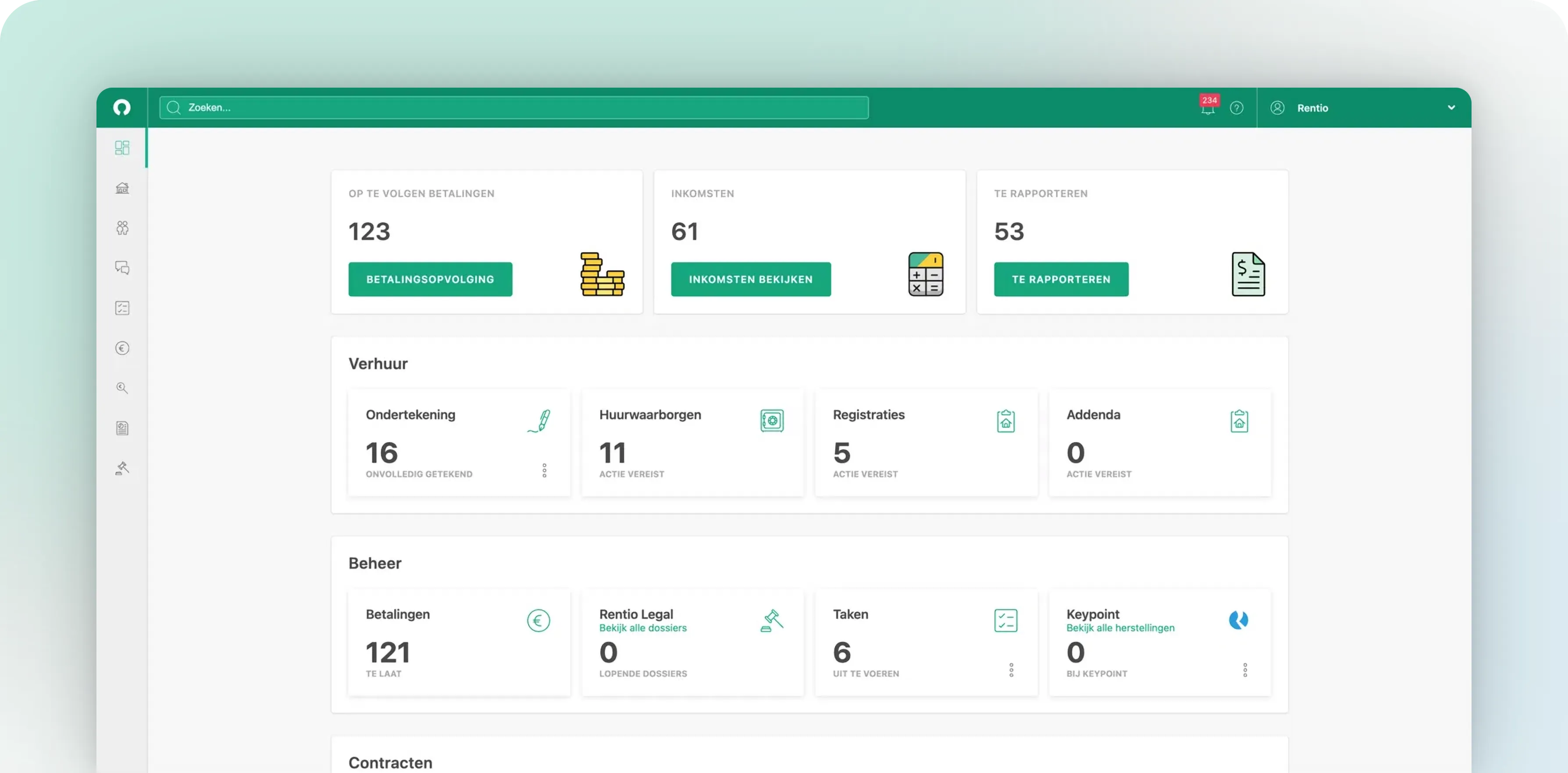Viewport: 1568px width, 773px height.
Task: Open the contacts people icon in sidebar
Action: pyautogui.click(x=122, y=228)
